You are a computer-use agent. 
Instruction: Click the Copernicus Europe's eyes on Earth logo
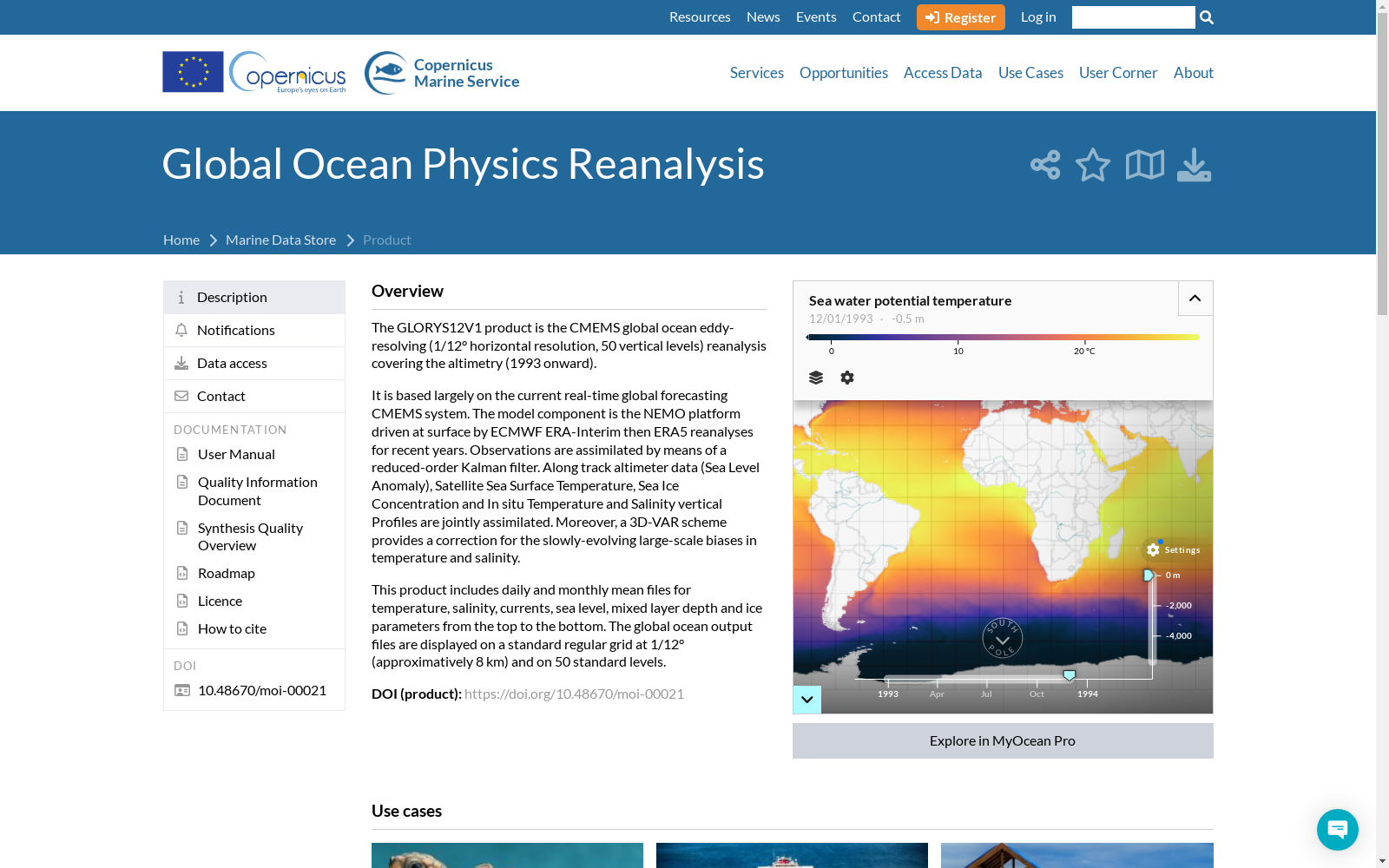pos(287,73)
